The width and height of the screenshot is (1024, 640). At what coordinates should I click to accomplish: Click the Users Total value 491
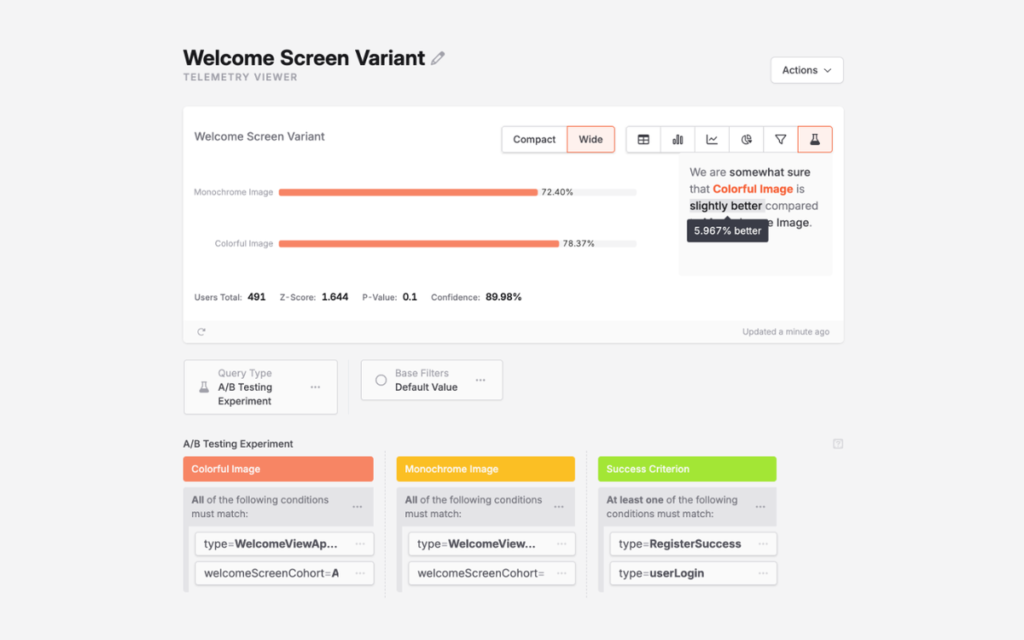(257, 297)
